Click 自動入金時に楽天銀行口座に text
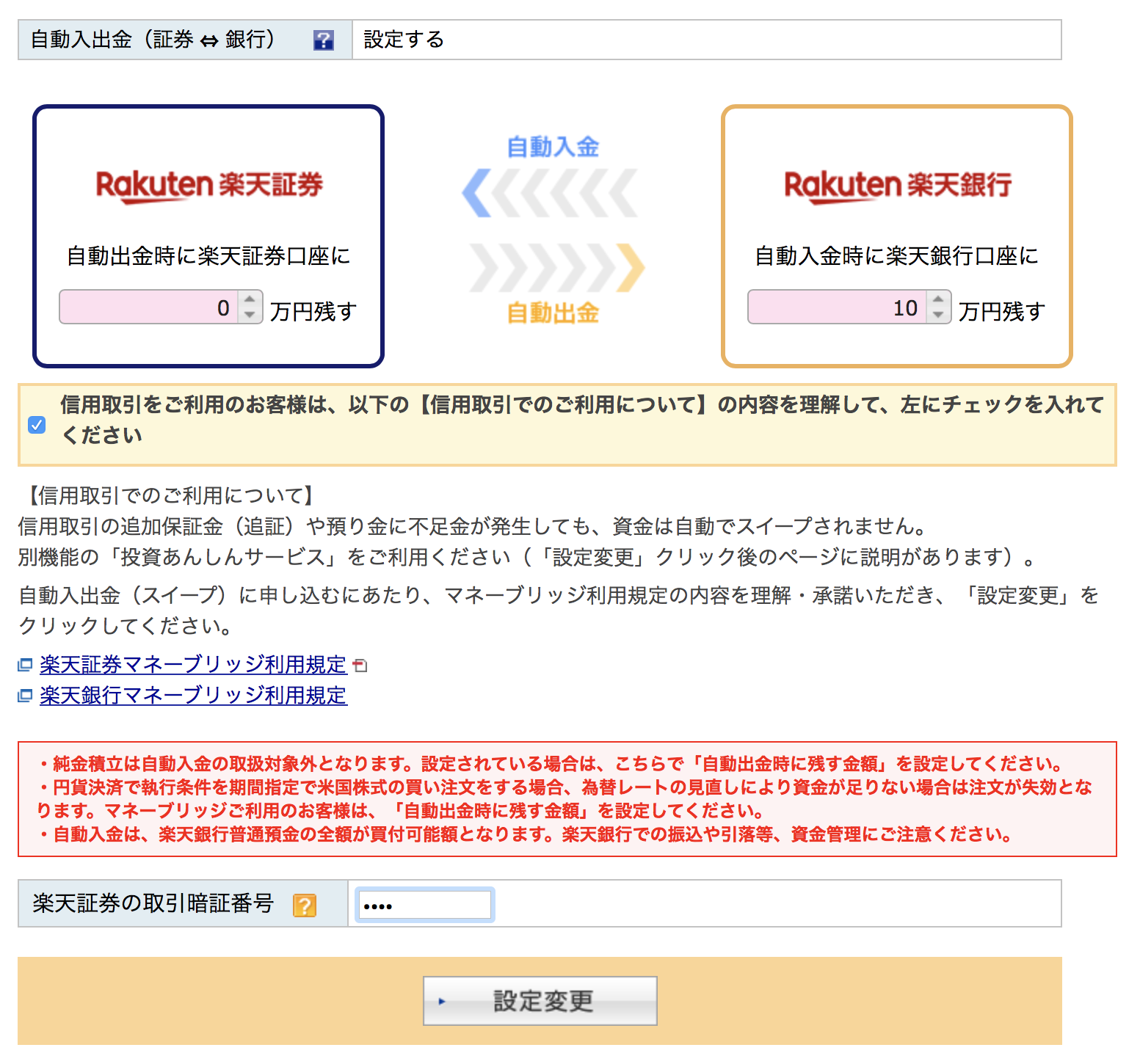This screenshot has height=1064, width=1129. point(897,256)
